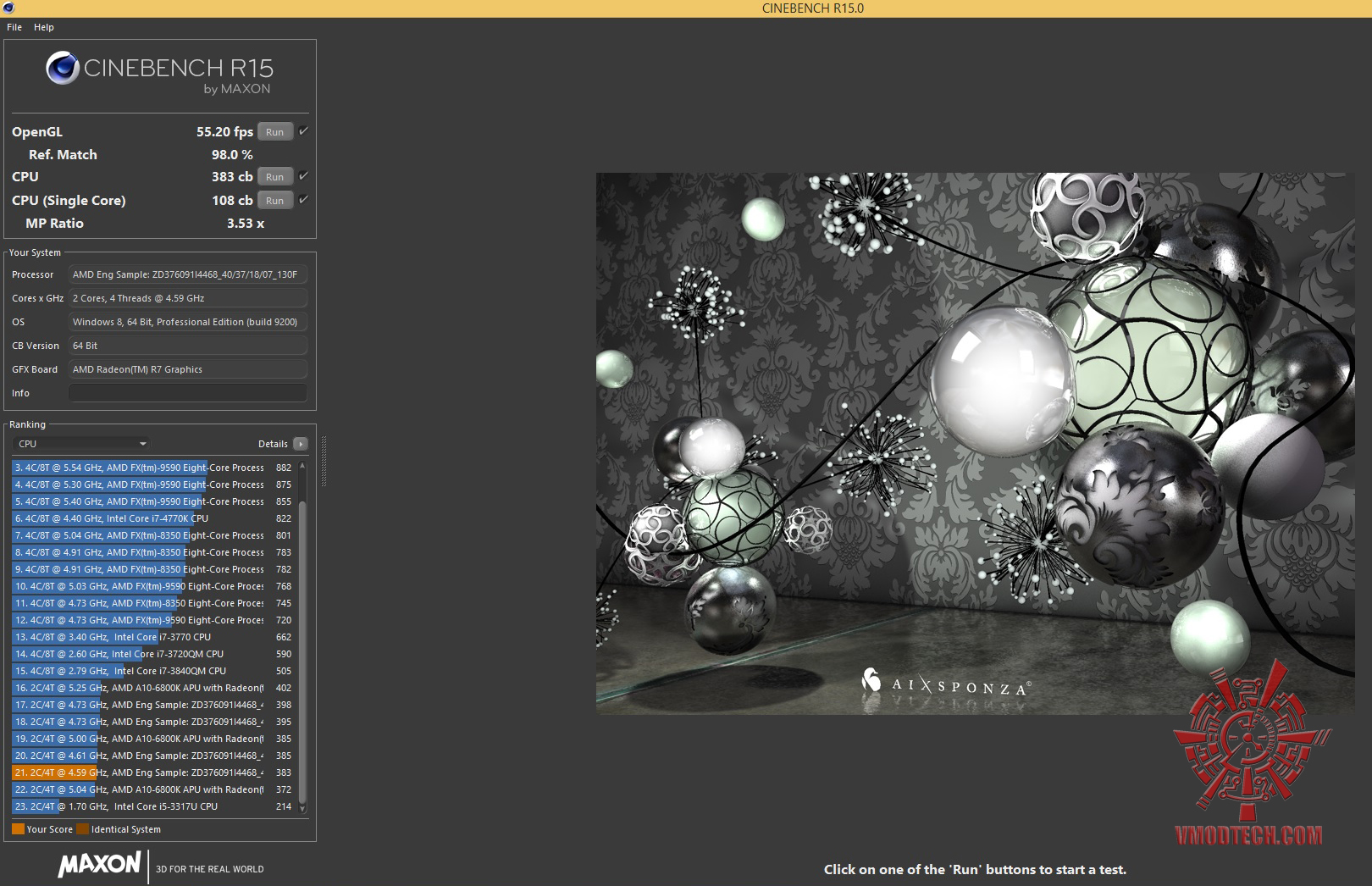The width and height of the screenshot is (1372, 886).
Task: Open the ranking CPU dropdown
Action: coord(81,444)
